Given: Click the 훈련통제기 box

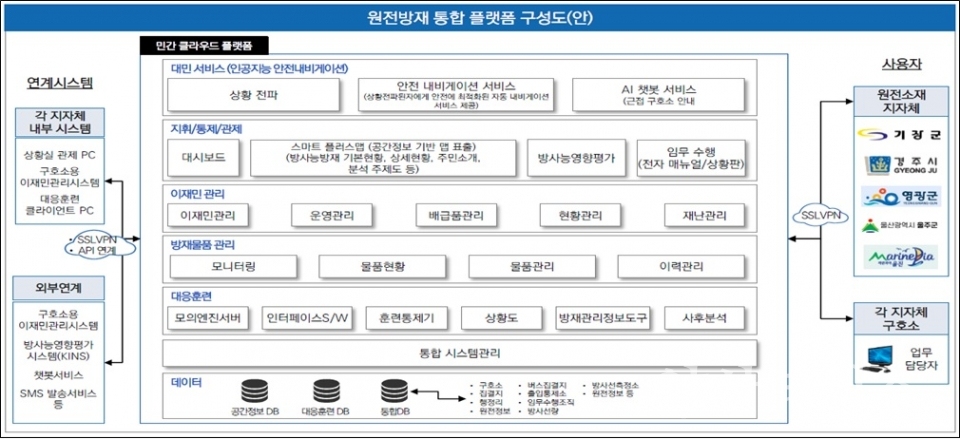Looking at the screenshot, I should pyautogui.click(x=409, y=318).
